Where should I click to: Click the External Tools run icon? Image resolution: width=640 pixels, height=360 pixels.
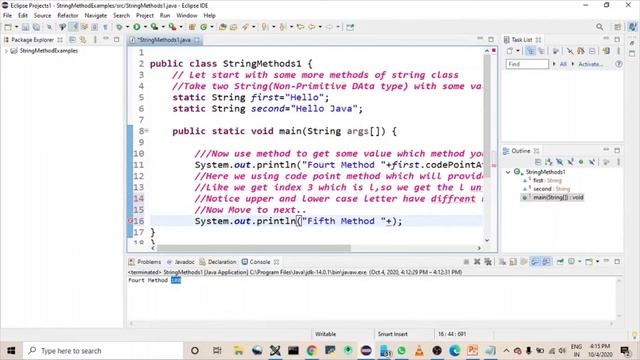tap(172, 27)
